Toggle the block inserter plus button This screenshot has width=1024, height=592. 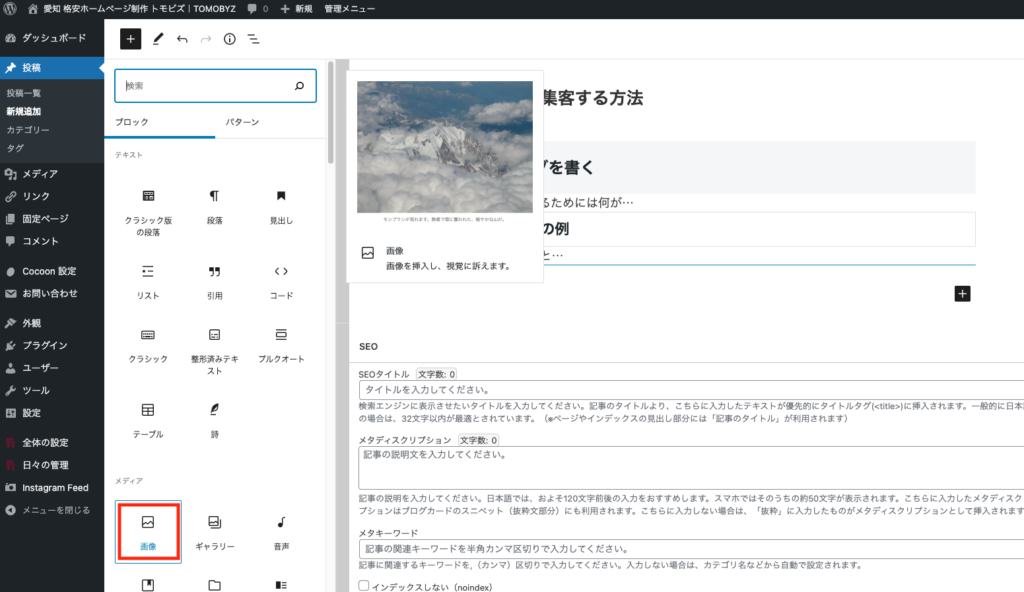click(130, 39)
